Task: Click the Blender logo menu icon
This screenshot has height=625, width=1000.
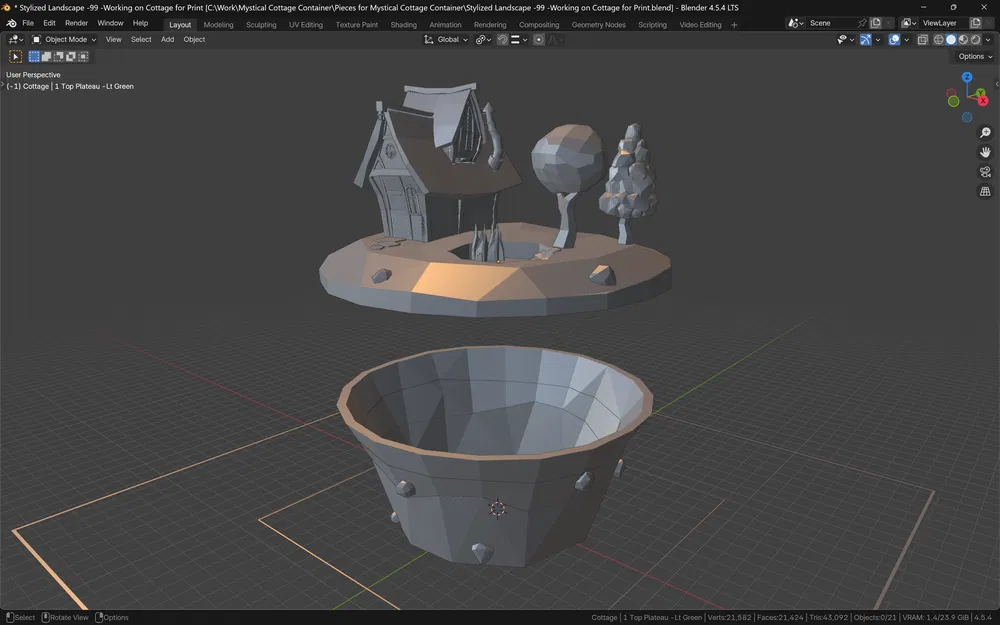Action: point(10,23)
